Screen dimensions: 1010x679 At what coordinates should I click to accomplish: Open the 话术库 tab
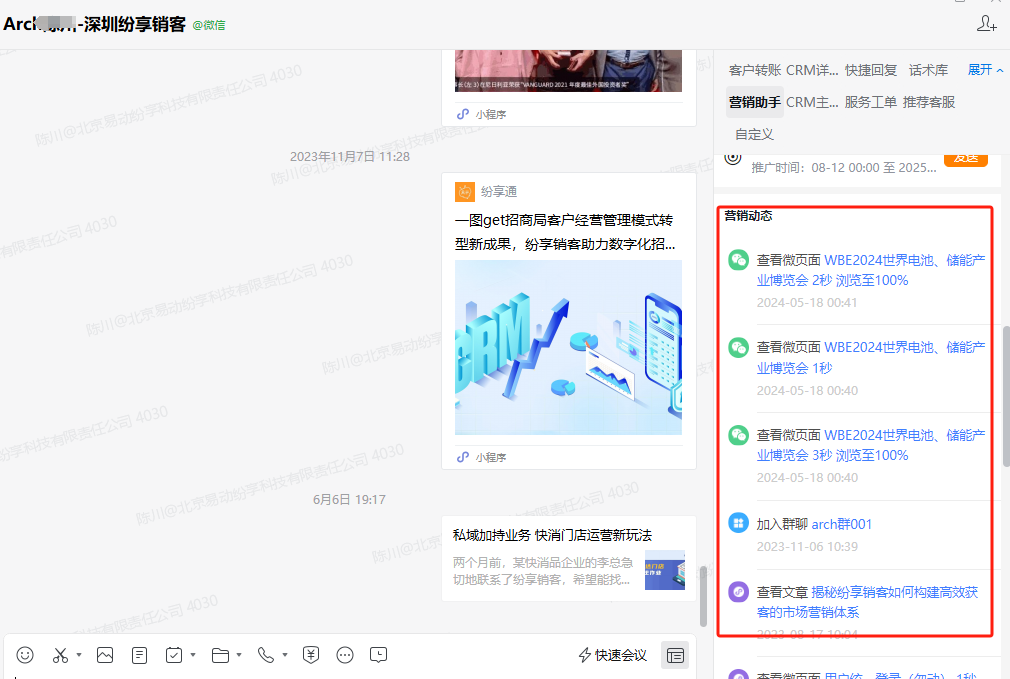coord(928,70)
